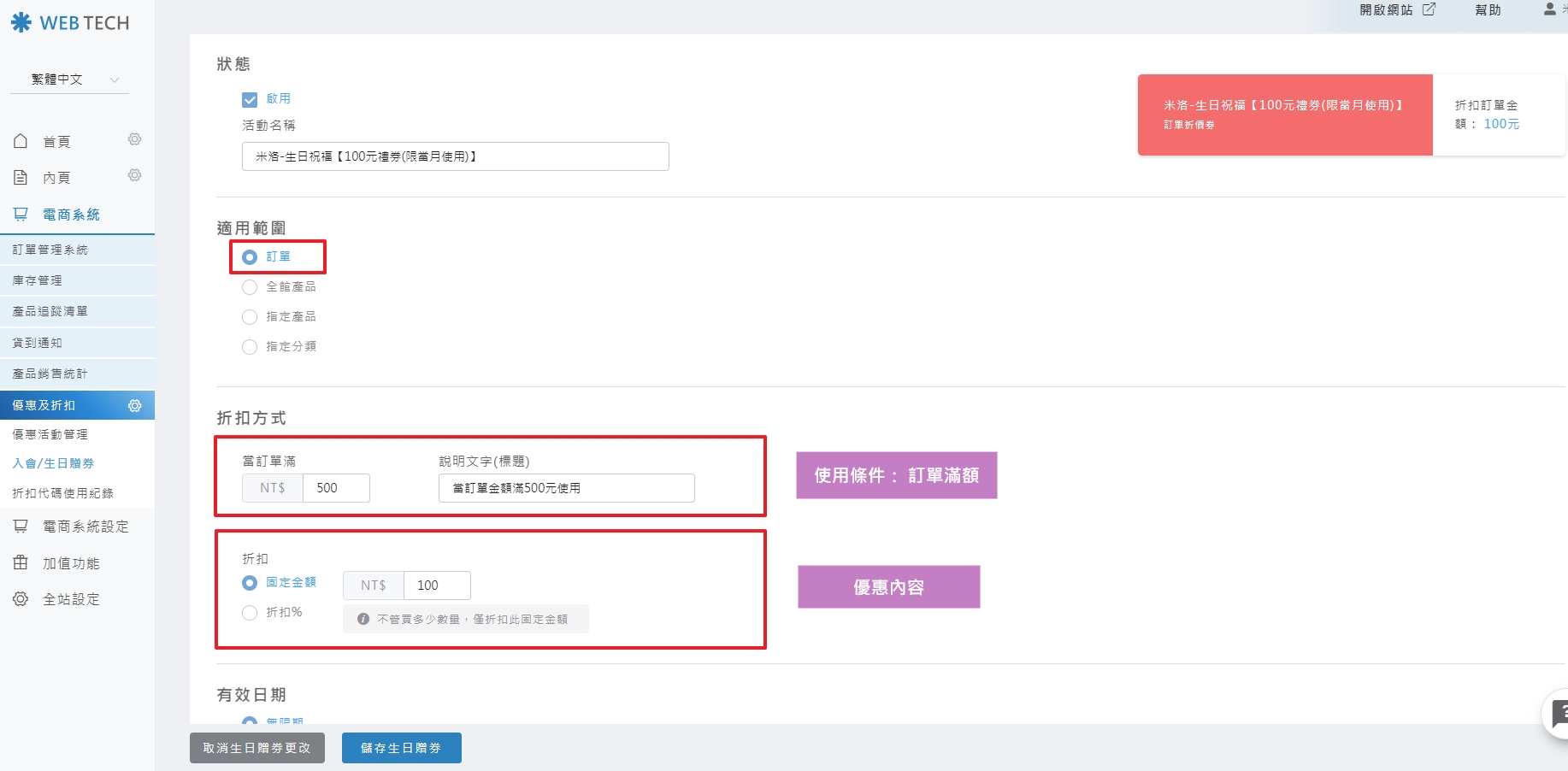The image size is (1568, 771).
Task: Open the help chat bubble icon
Action: click(x=1558, y=714)
